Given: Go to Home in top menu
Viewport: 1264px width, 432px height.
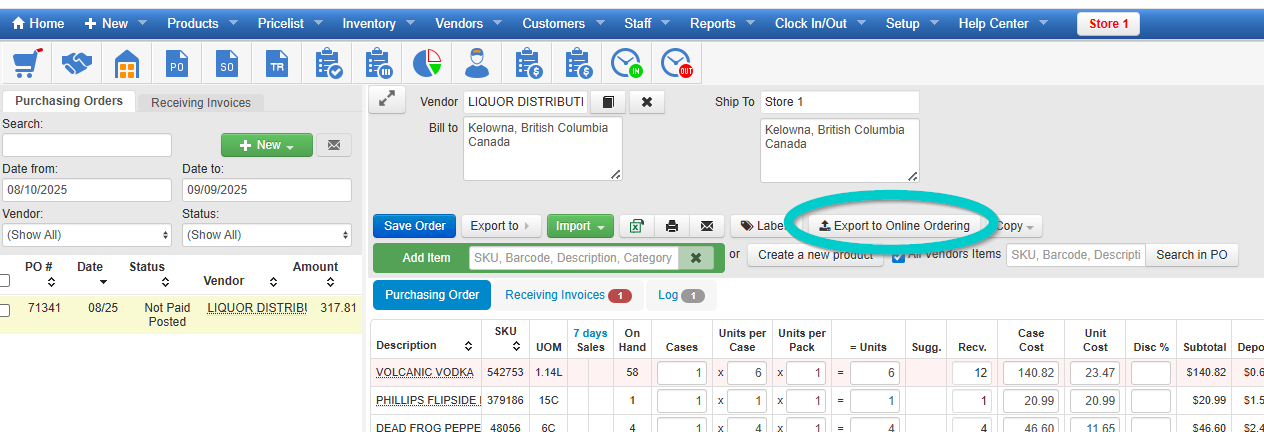Looking at the screenshot, I should [x=38, y=23].
